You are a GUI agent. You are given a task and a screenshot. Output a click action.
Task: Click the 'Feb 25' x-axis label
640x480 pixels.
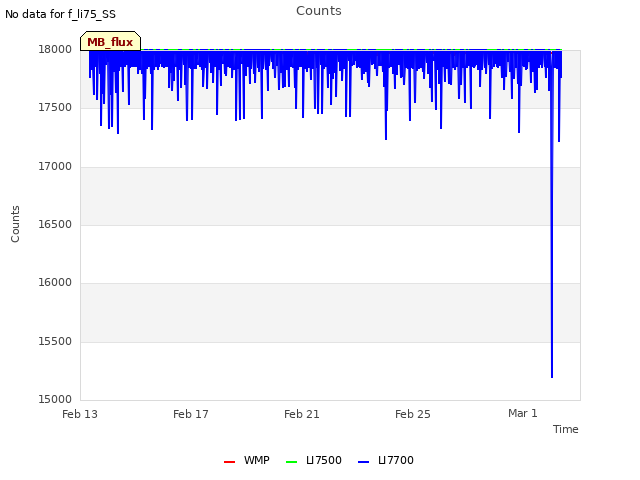413,414
